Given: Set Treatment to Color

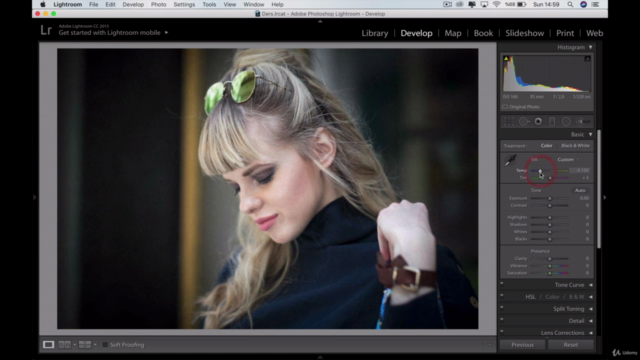Looking at the screenshot, I should coord(546,146).
